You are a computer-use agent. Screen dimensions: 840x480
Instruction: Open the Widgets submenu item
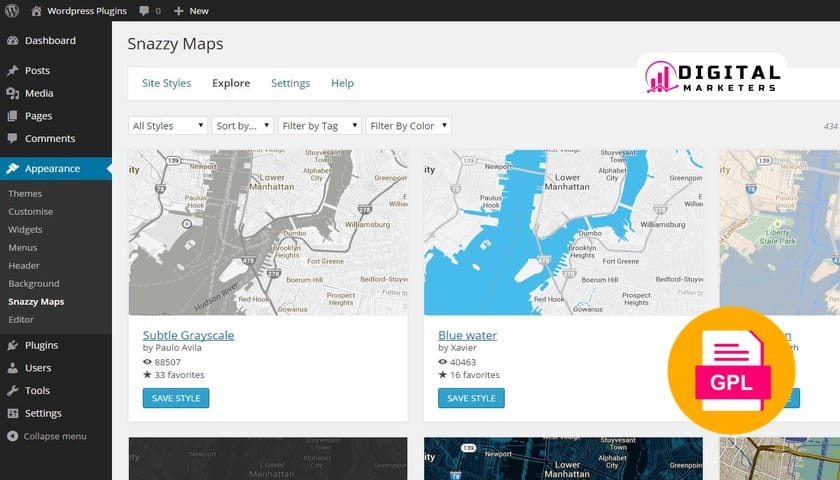(25, 230)
